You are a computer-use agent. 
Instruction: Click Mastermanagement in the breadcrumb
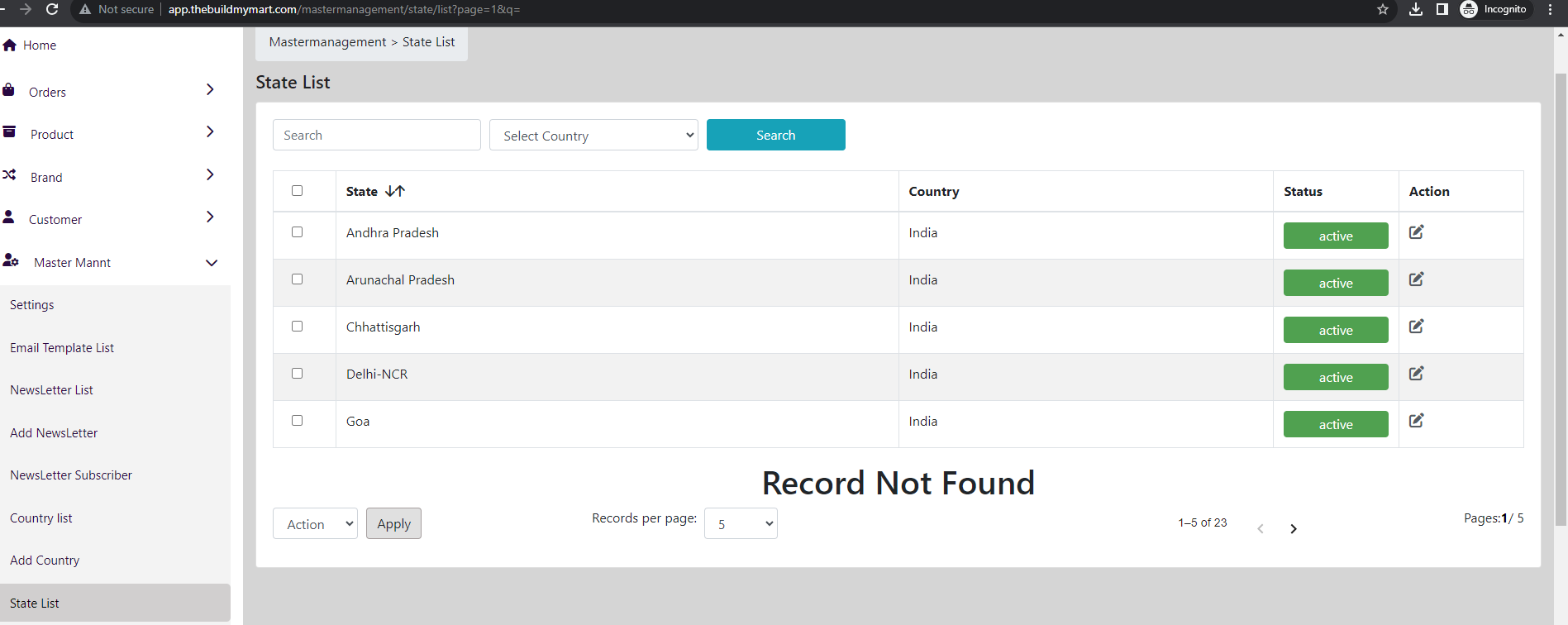click(327, 42)
